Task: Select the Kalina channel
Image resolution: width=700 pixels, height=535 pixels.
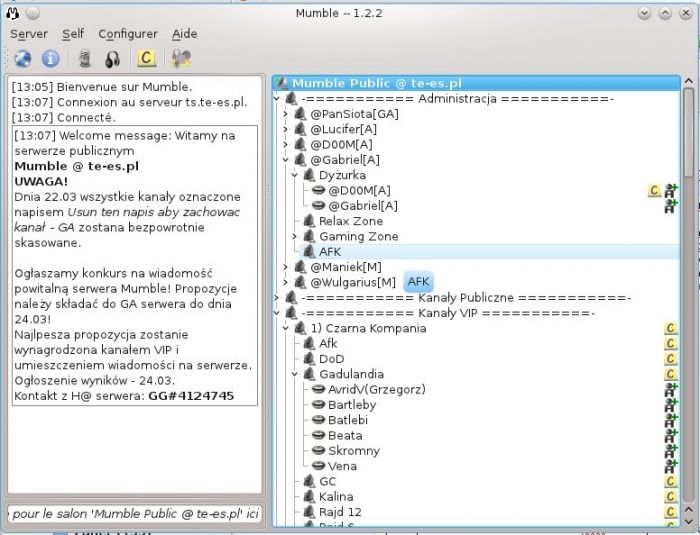Action: click(336, 497)
